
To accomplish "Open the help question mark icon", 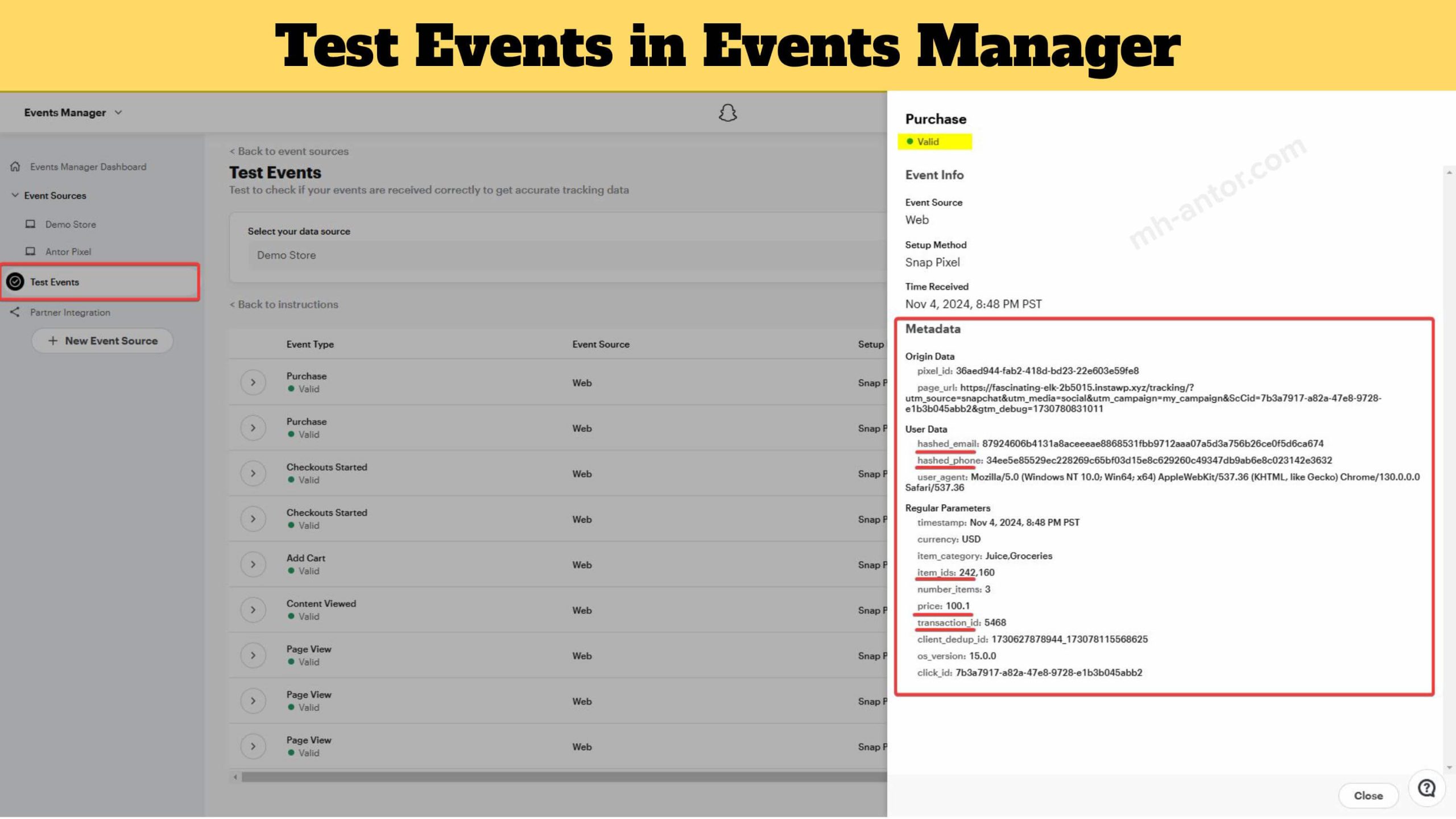I will click(x=1426, y=788).
